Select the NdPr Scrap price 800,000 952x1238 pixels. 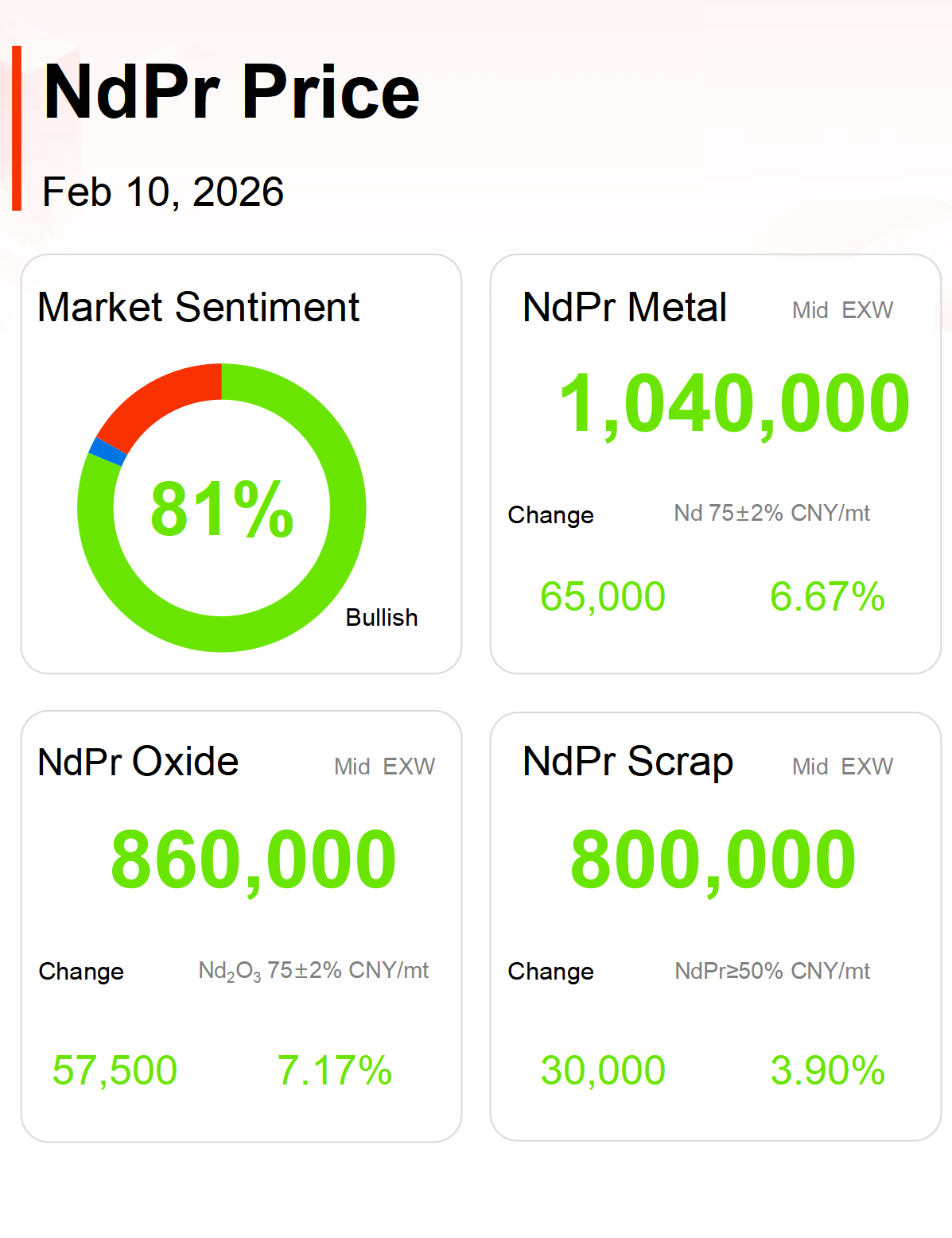click(x=713, y=860)
